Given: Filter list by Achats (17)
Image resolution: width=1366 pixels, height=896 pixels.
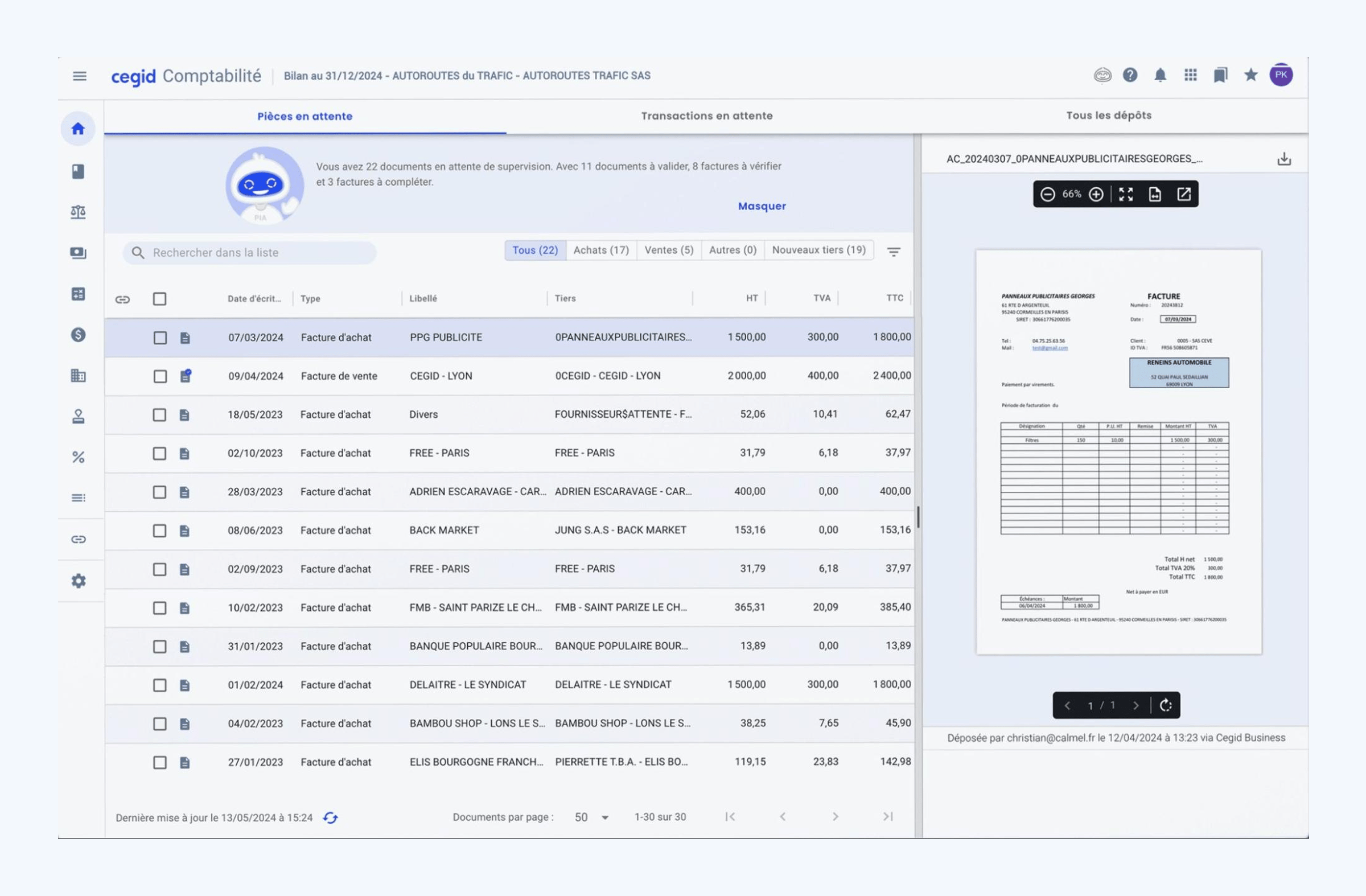Looking at the screenshot, I should (601, 250).
